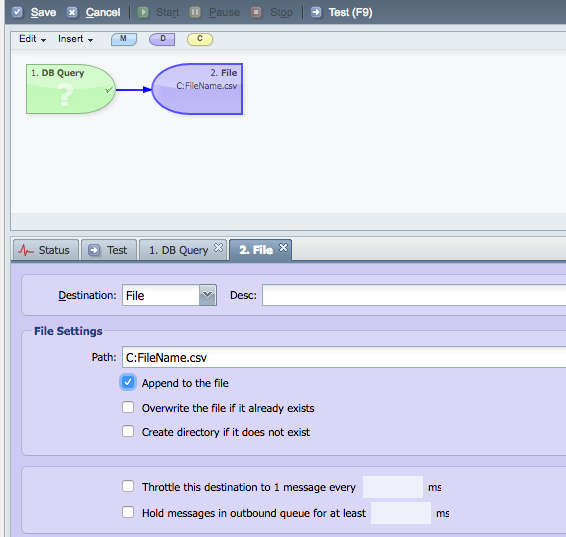Click the Save checkmark icon
Viewport: 566px width, 537px height.
17,12
